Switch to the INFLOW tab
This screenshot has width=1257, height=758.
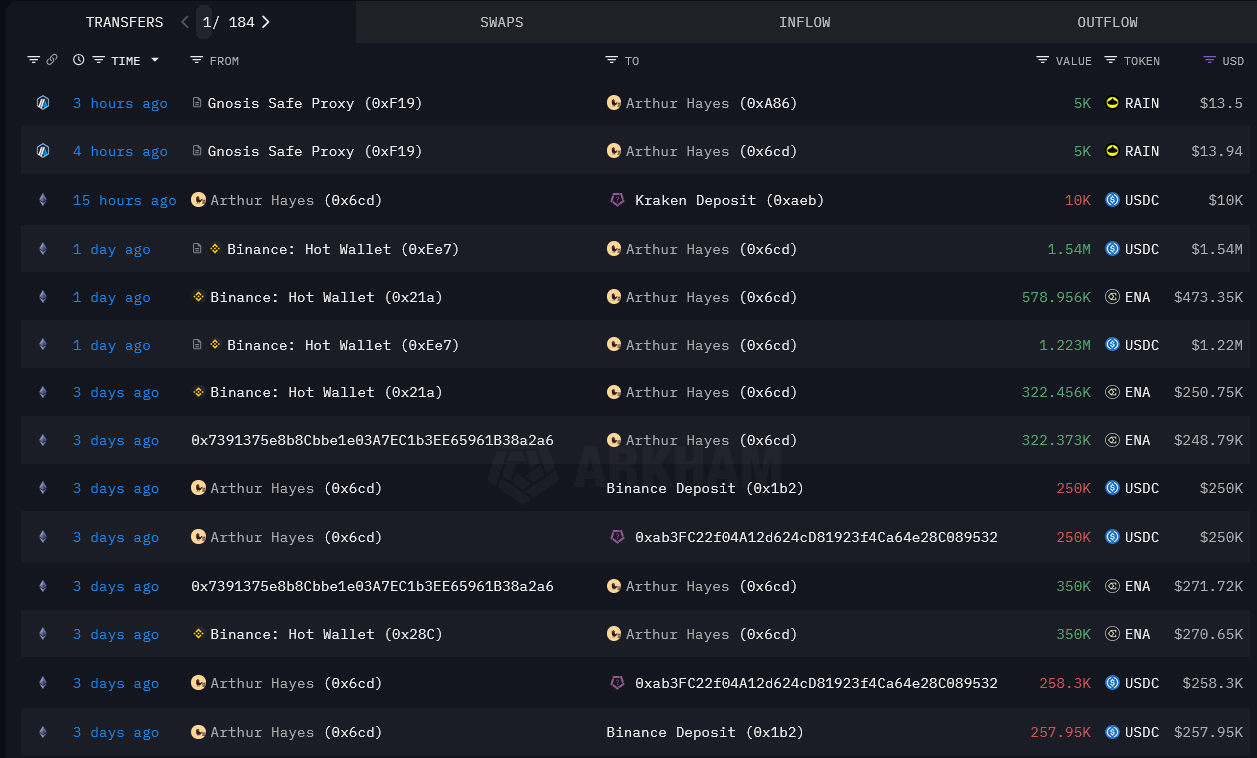804,22
